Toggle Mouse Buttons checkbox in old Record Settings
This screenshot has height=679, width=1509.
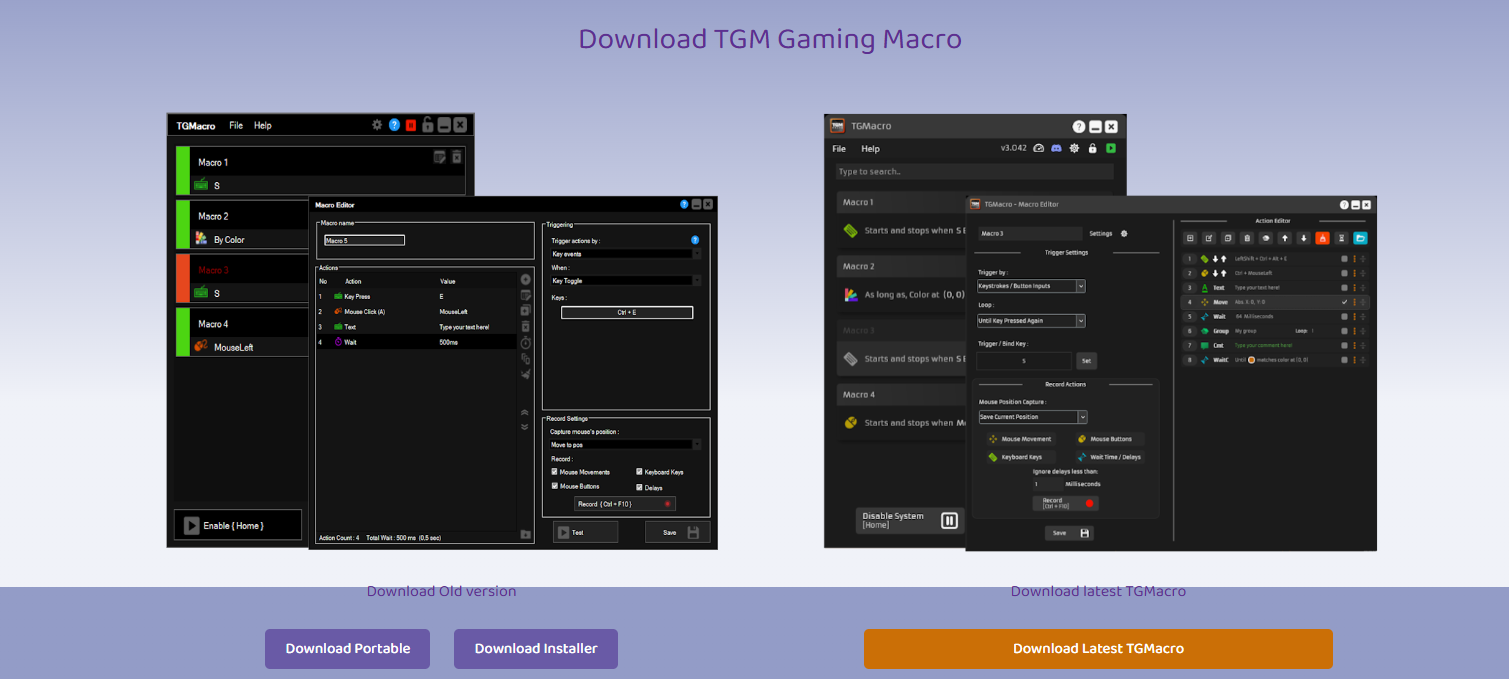tap(555, 486)
